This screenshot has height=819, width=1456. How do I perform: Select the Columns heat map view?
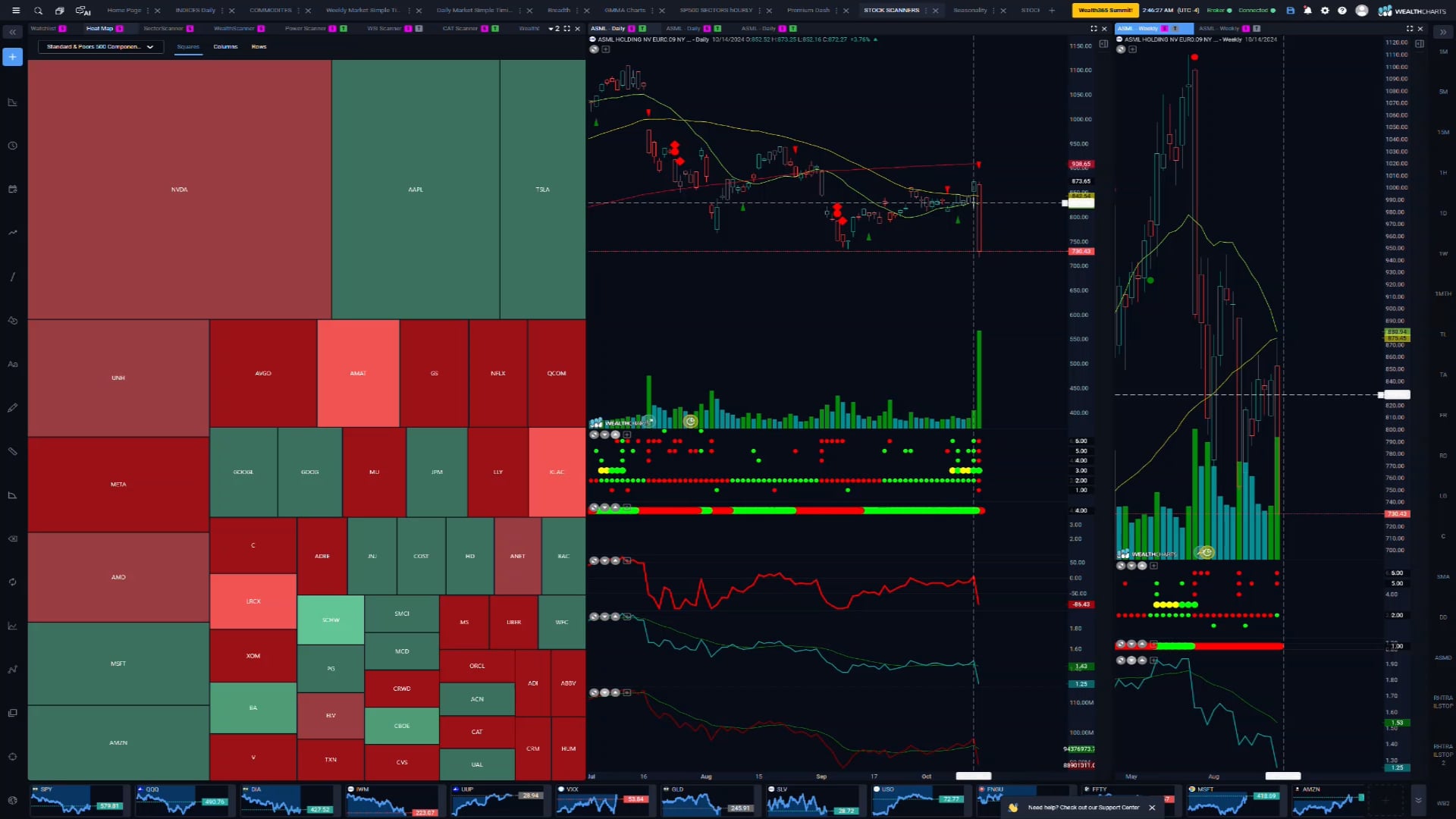coord(225,47)
